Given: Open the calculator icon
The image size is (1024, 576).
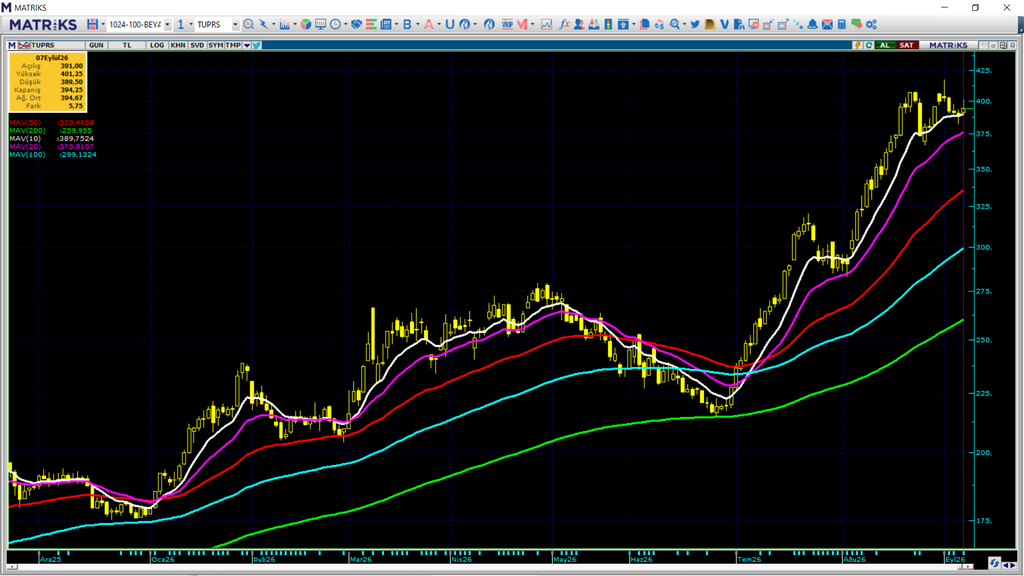Looking at the screenshot, I should 842,24.
